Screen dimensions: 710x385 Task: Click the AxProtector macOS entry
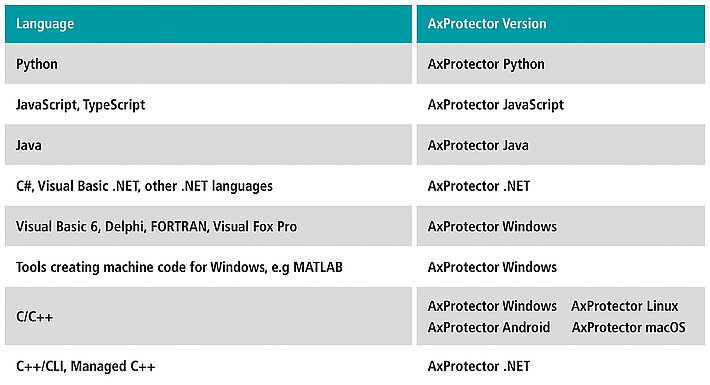[628, 327]
